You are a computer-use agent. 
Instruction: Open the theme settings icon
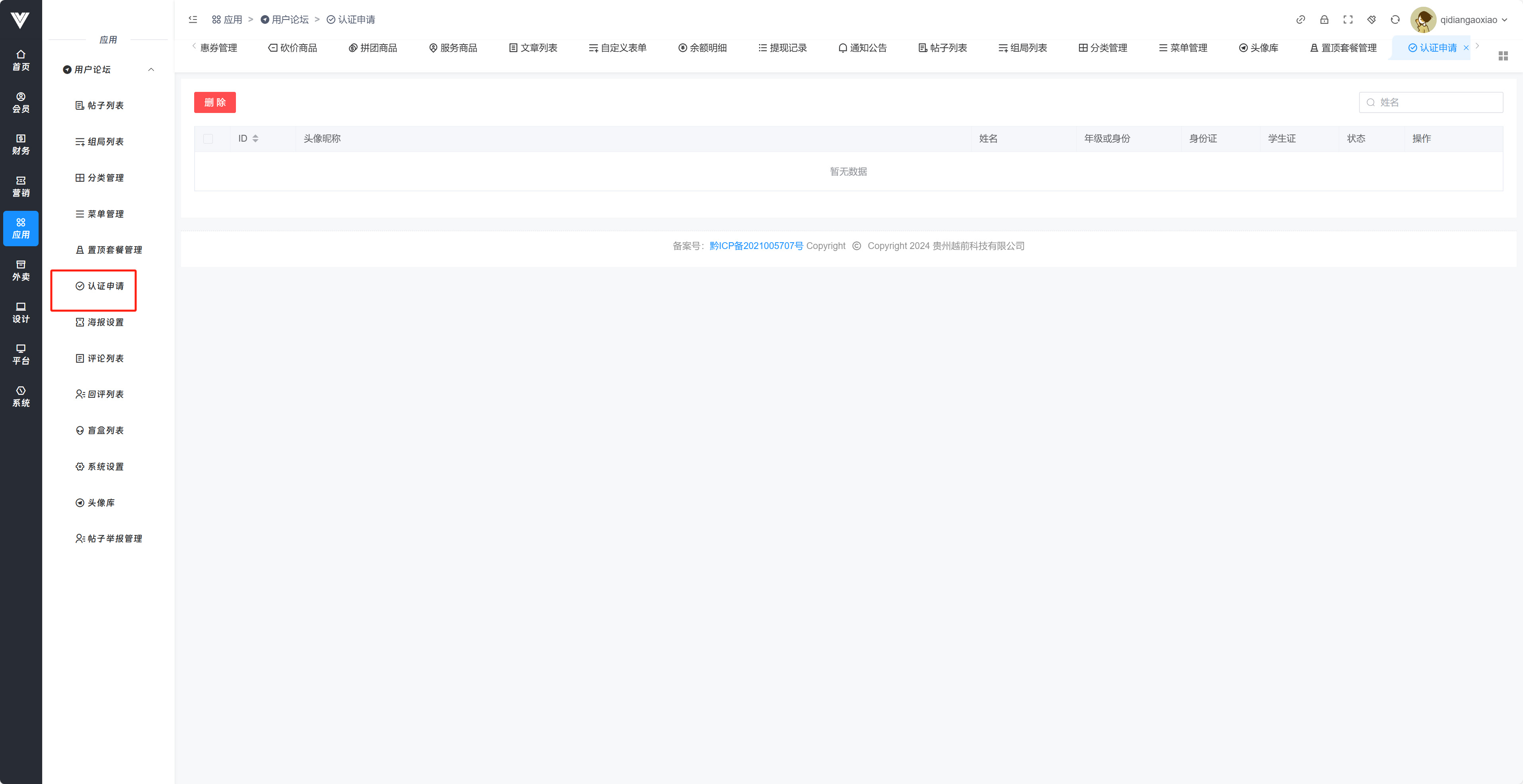[1371, 19]
